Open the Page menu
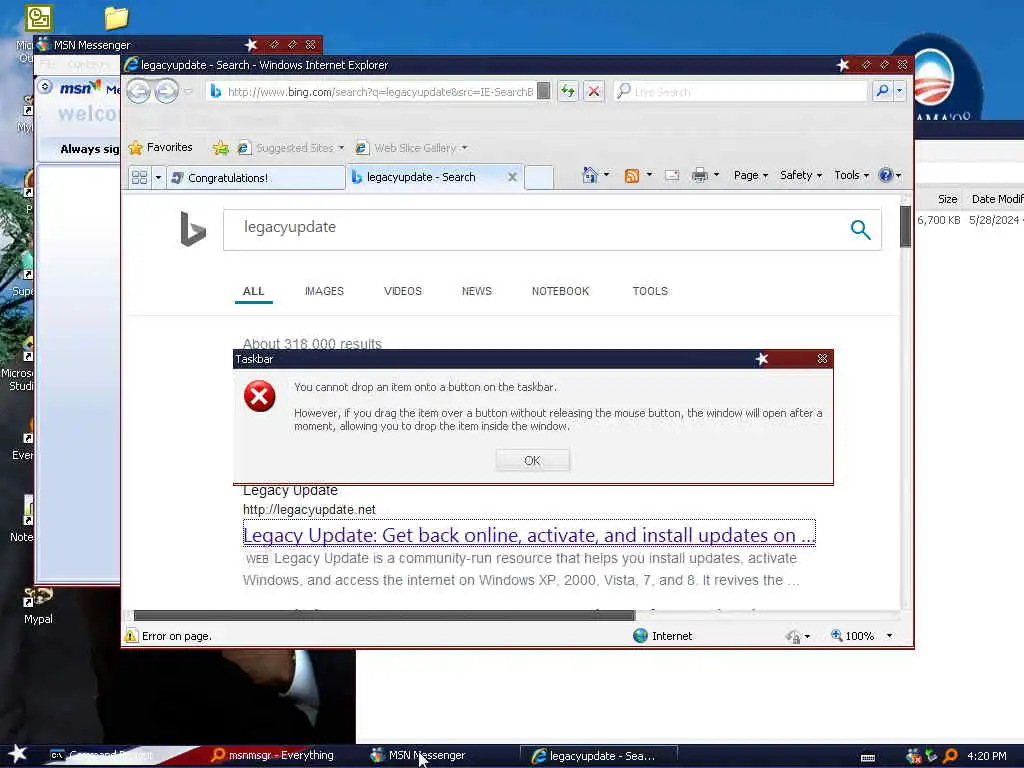This screenshot has width=1024, height=768. click(750, 175)
